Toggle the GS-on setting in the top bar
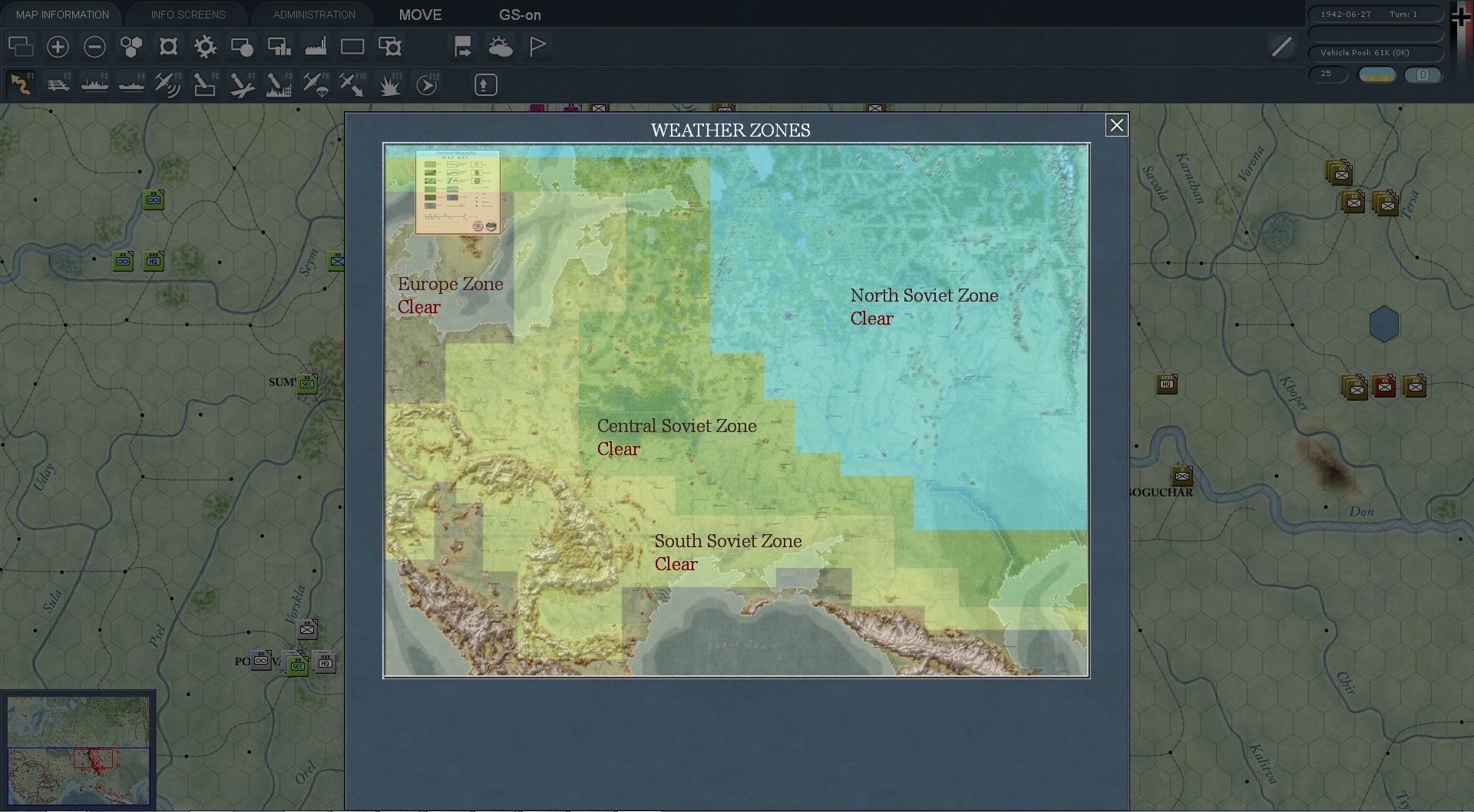 click(521, 15)
